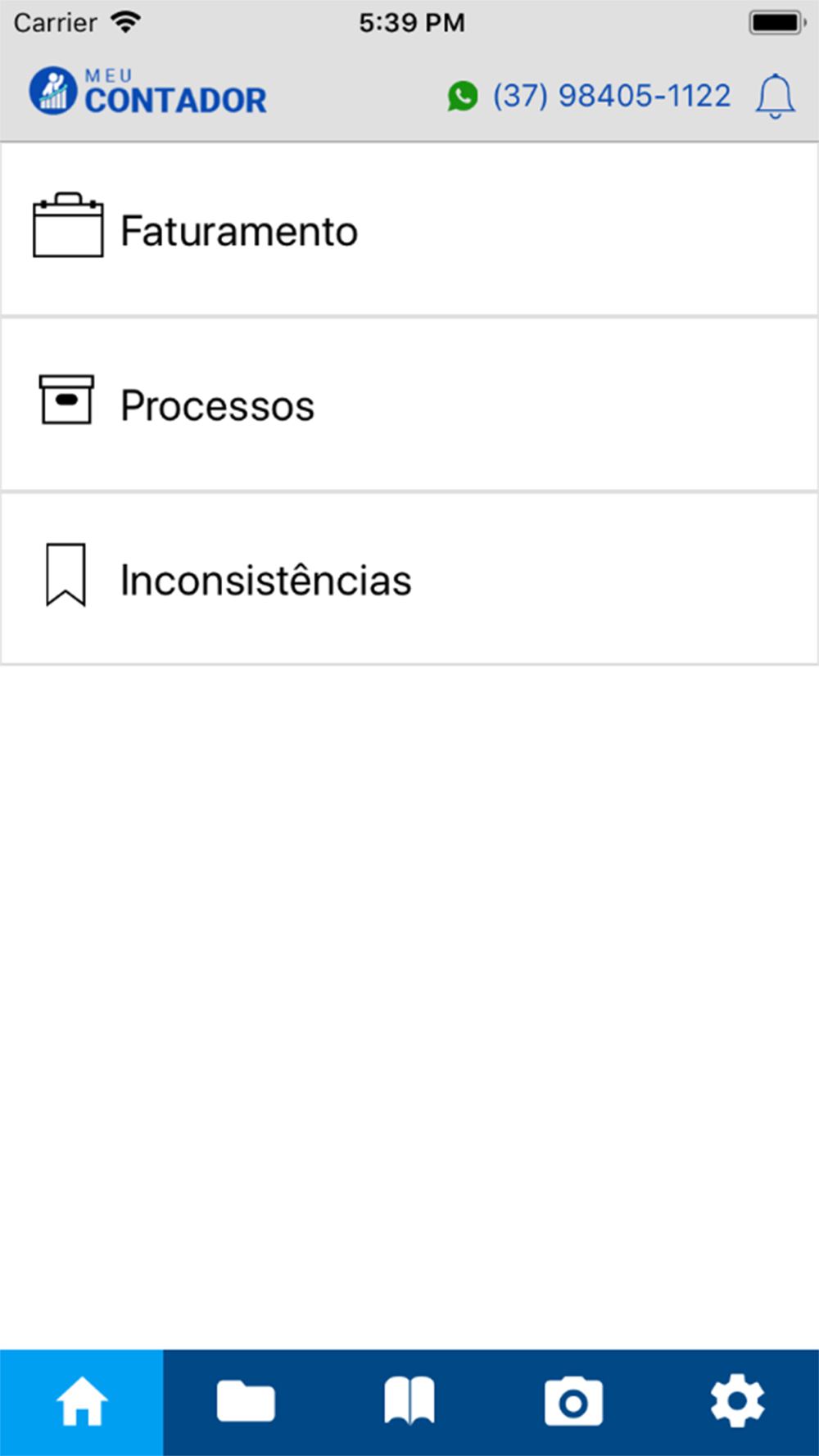The width and height of the screenshot is (819, 1456).
Task: Open the Home tab in bottom bar
Action: pos(82,1402)
